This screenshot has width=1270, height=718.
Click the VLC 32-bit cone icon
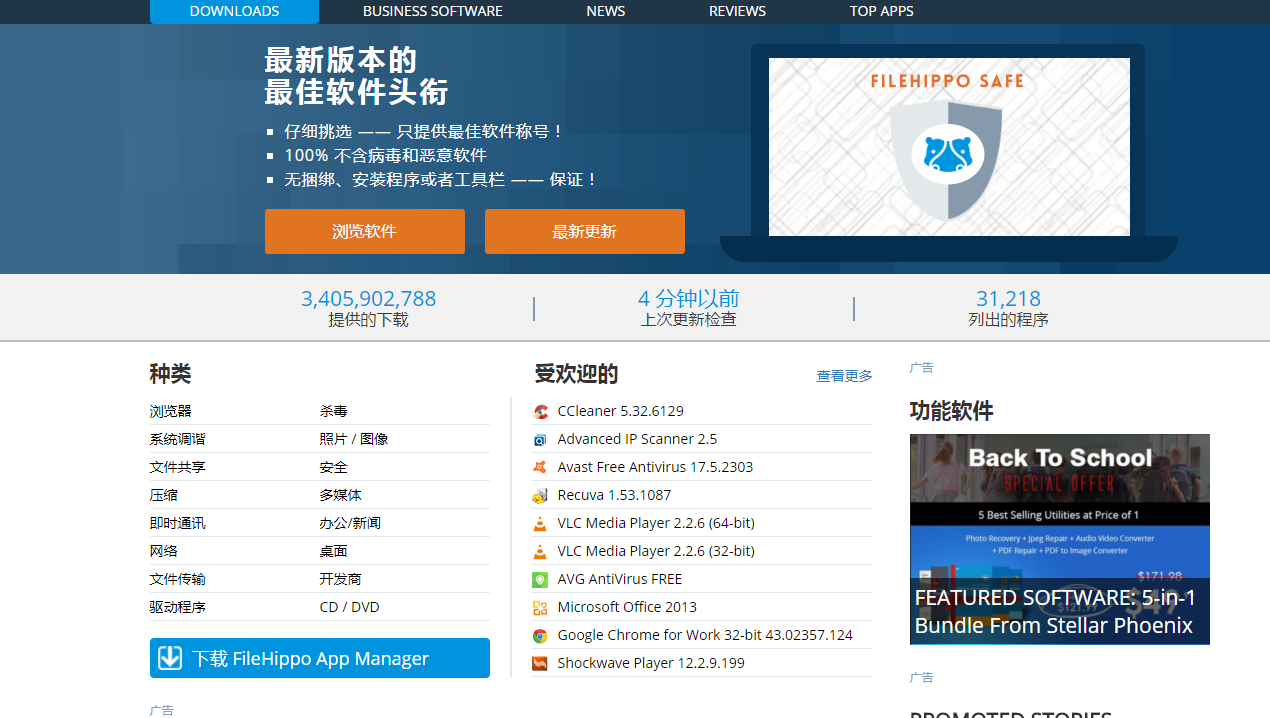pyautogui.click(x=540, y=551)
